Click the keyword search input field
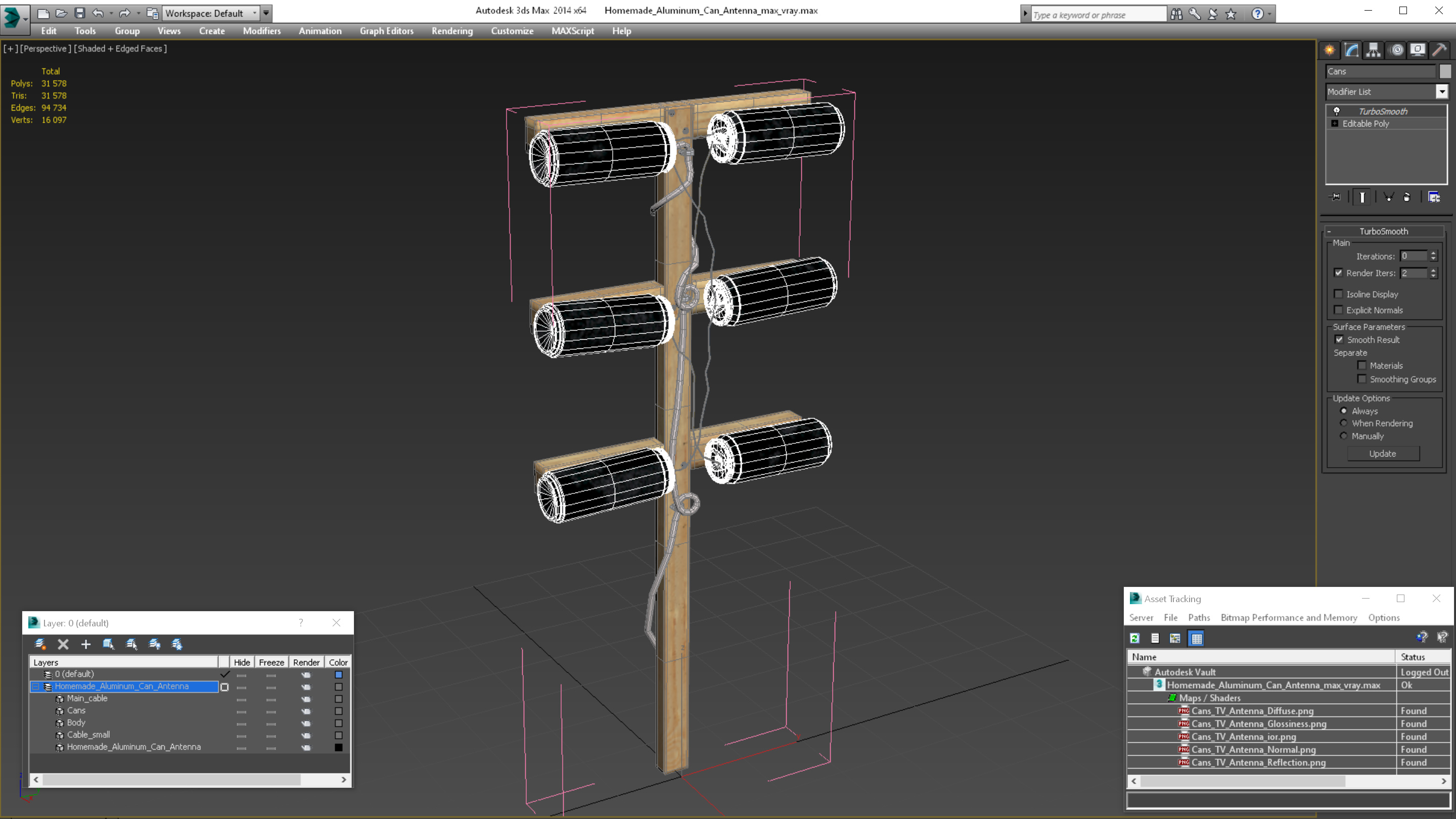 click(x=1097, y=15)
